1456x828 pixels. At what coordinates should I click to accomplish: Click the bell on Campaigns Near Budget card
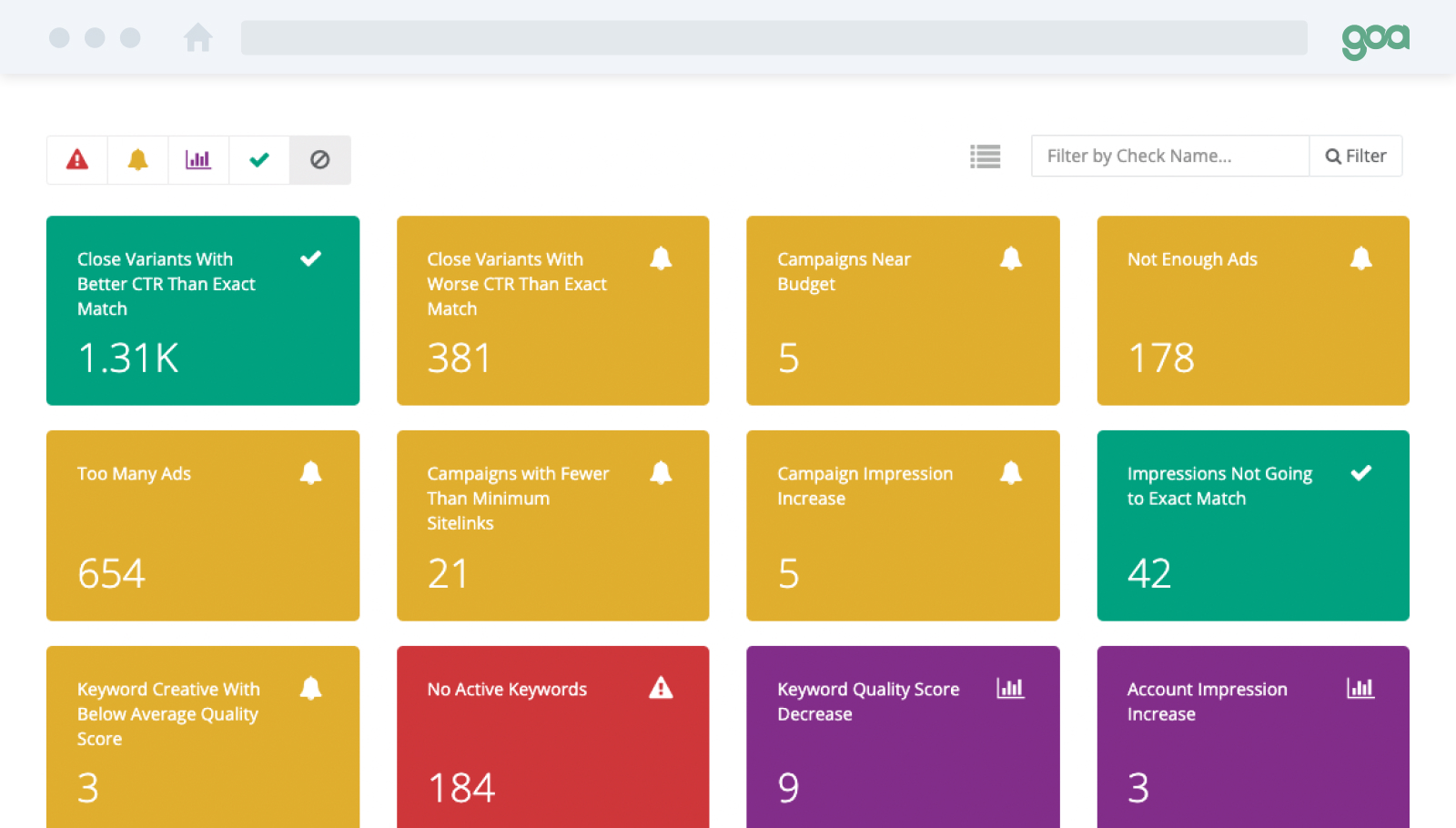[x=1011, y=257]
